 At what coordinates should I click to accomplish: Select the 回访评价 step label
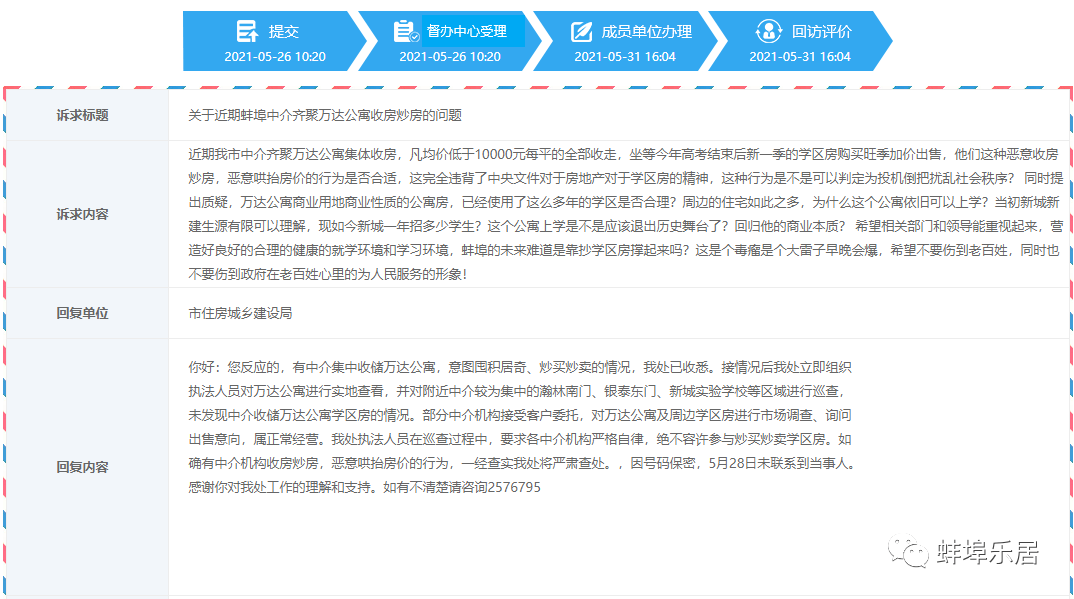pyautogui.click(x=822, y=31)
